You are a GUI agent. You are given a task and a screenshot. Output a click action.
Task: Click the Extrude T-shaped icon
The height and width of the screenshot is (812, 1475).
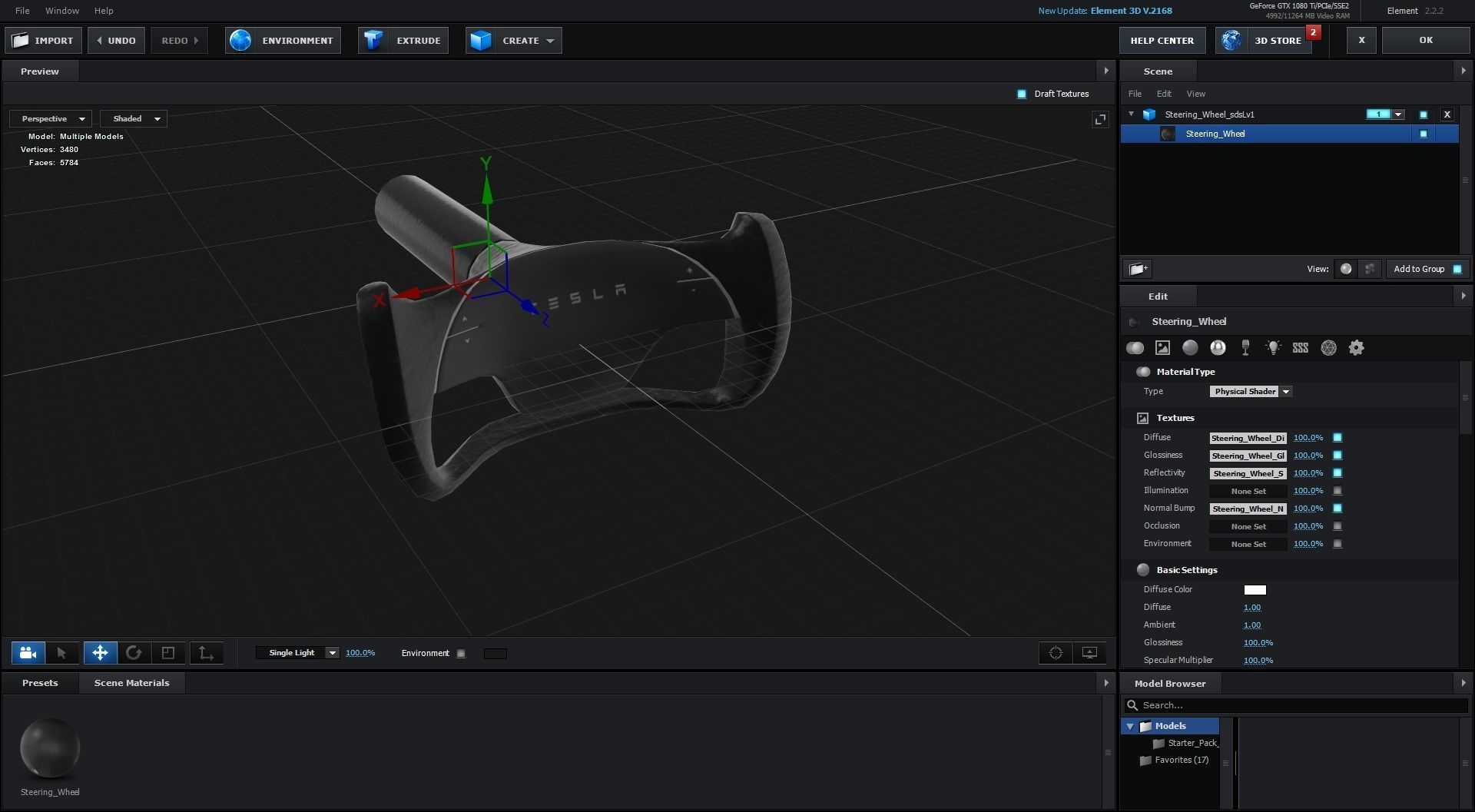point(373,41)
